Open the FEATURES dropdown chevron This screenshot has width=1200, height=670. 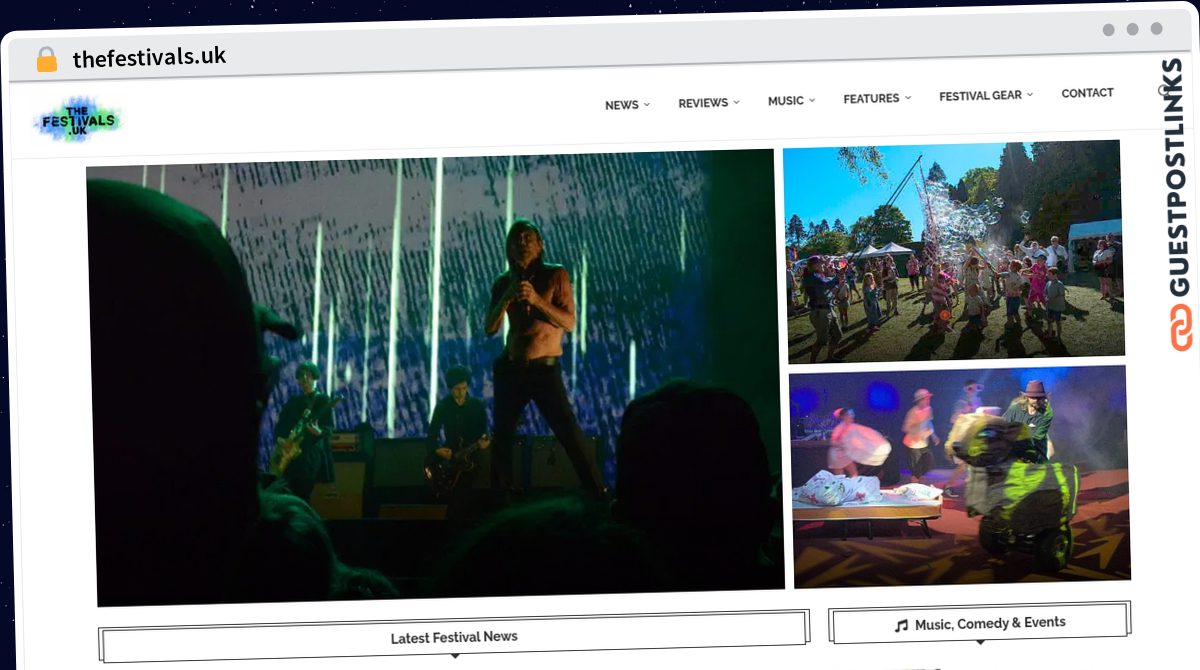coord(871,98)
